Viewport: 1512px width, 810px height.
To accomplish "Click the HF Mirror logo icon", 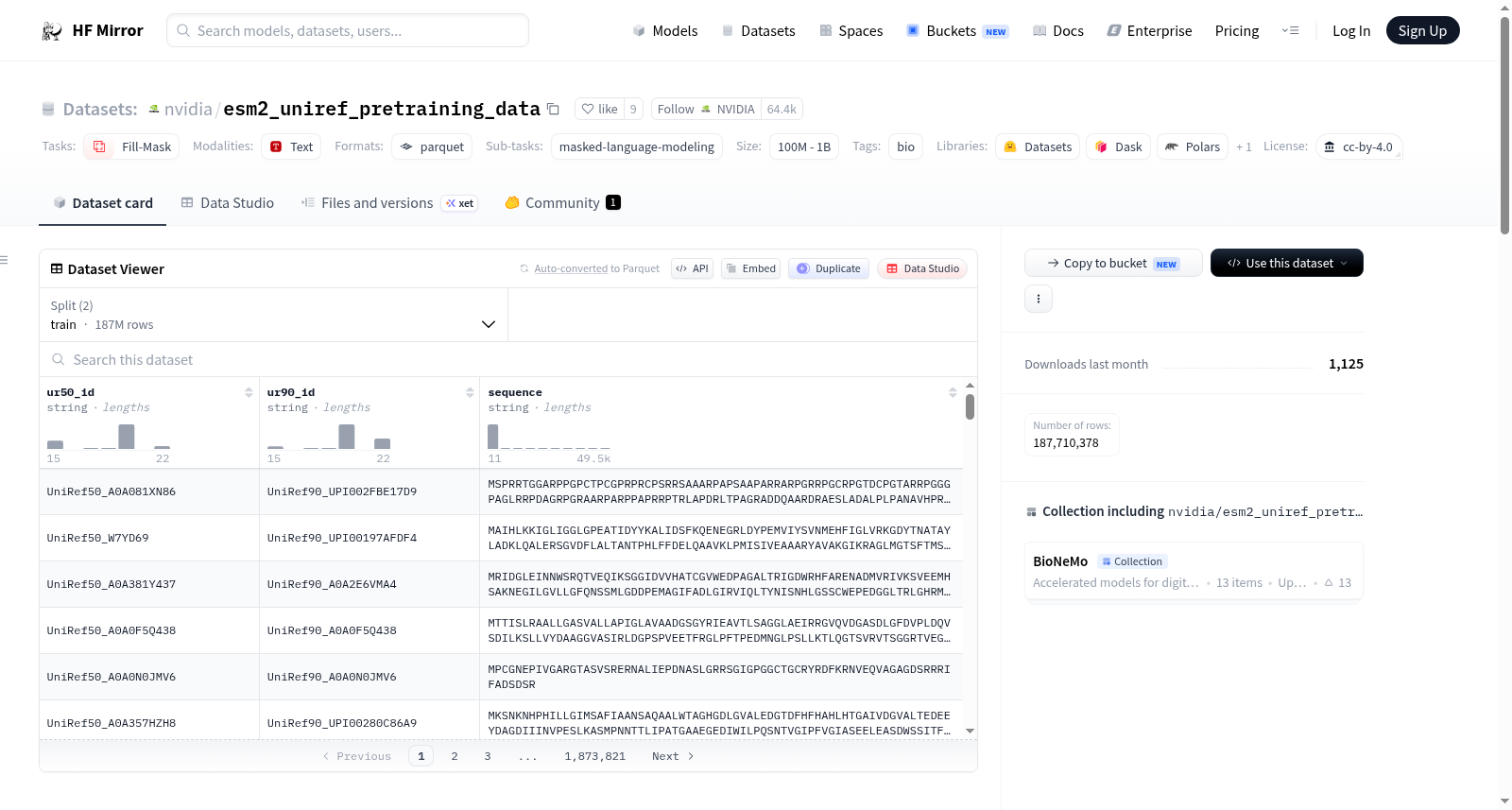I will tap(52, 31).
